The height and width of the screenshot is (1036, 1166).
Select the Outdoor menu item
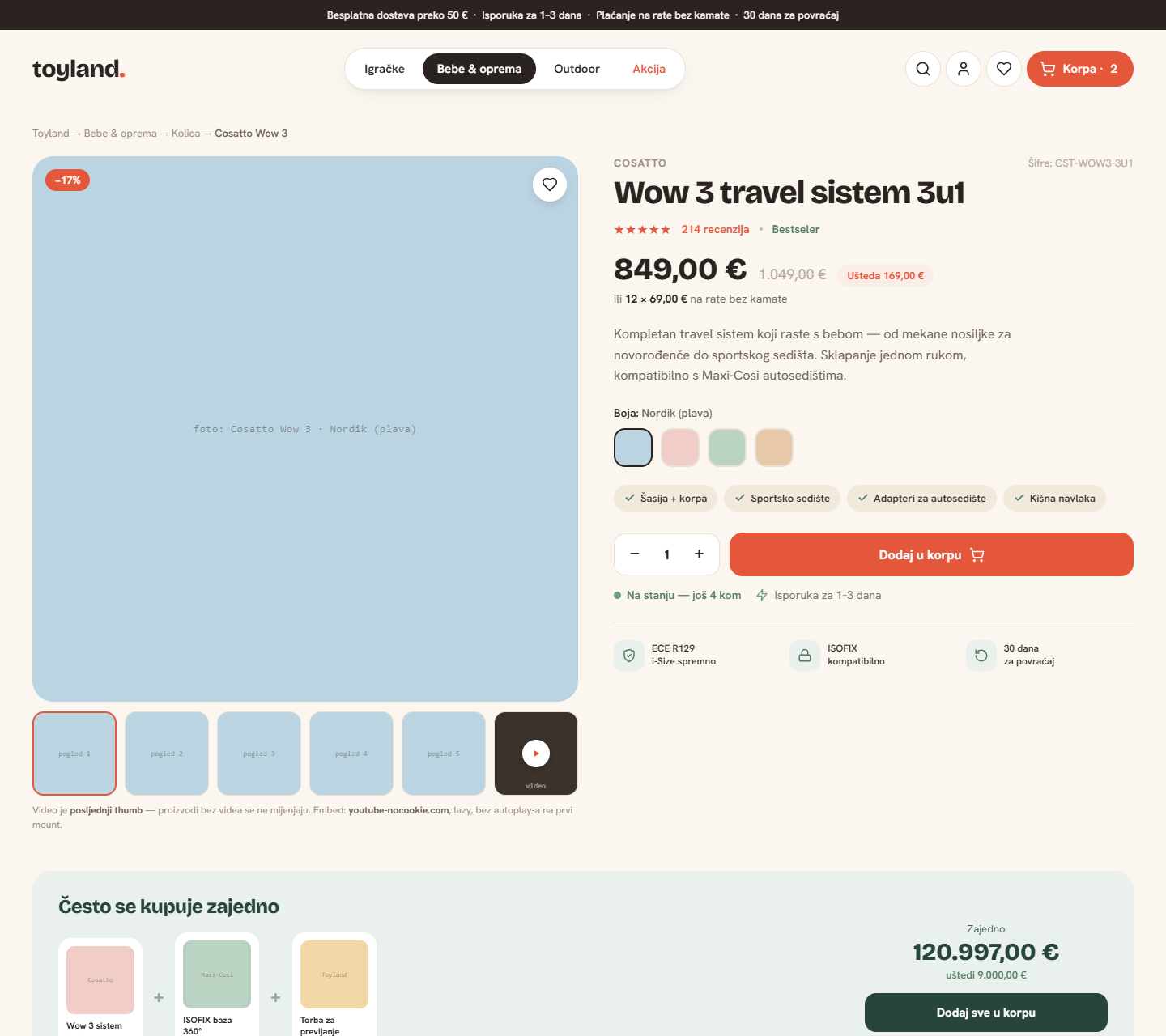(x=577, y=69)
